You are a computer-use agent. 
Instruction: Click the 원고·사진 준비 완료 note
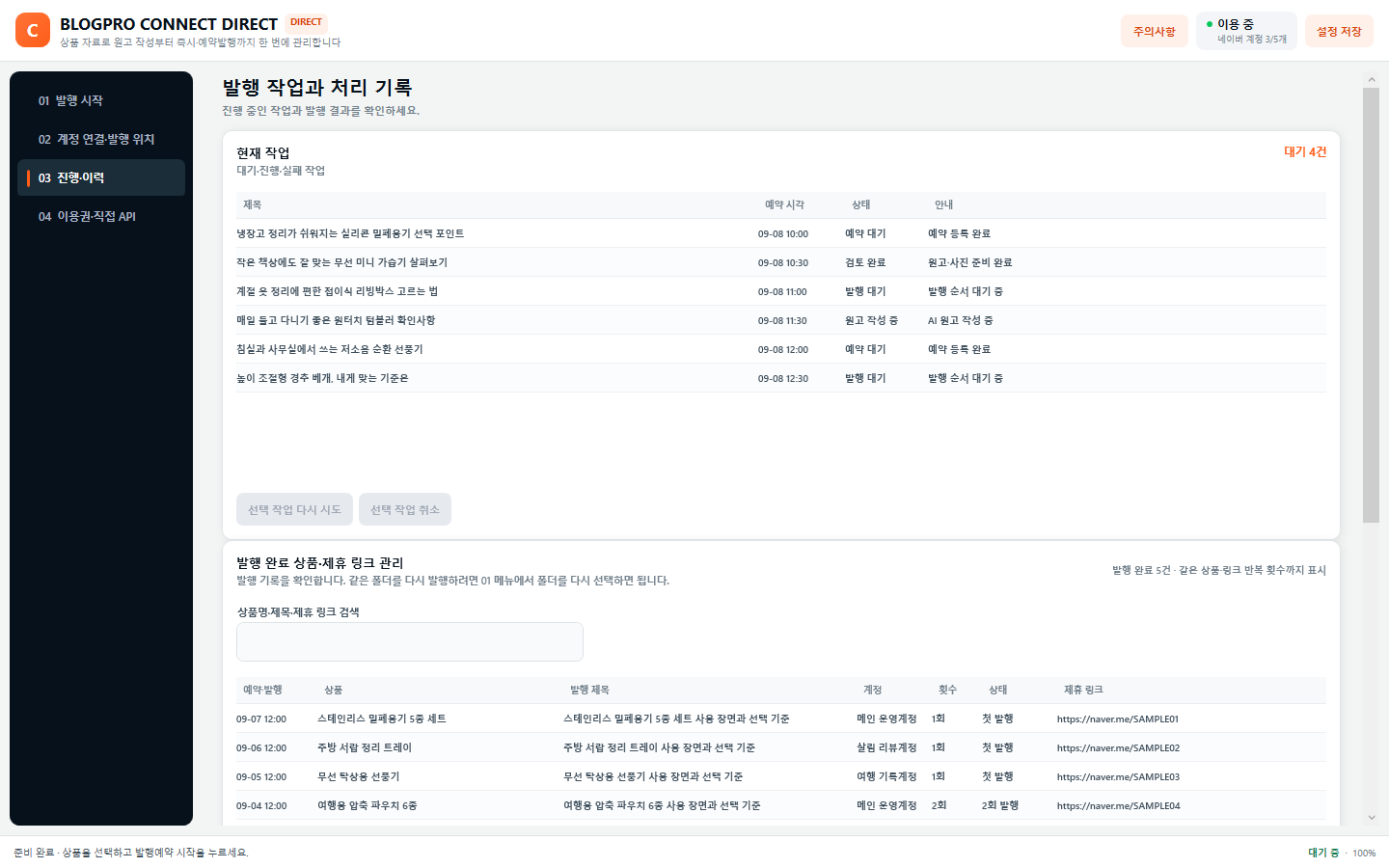(x=969, y=262)
